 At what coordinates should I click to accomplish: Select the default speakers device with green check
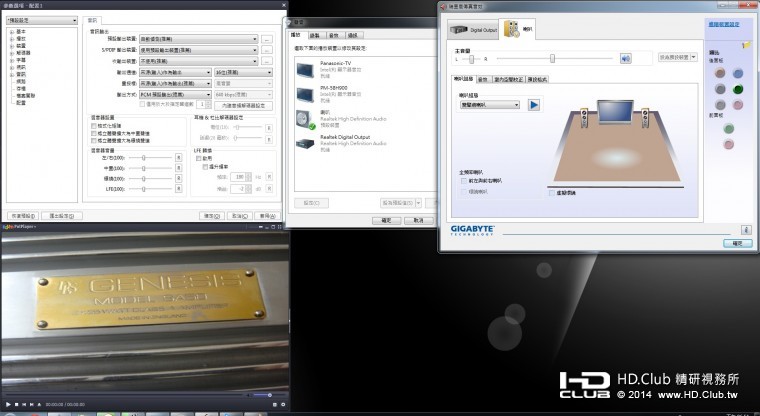(366, 119)
